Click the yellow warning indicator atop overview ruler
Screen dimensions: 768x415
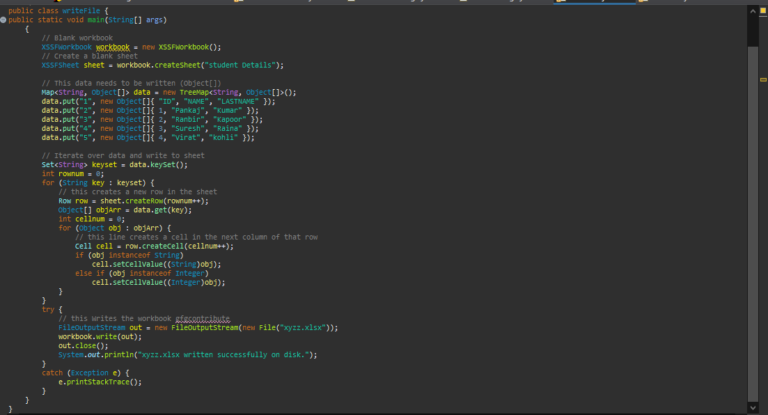[763, 10]
